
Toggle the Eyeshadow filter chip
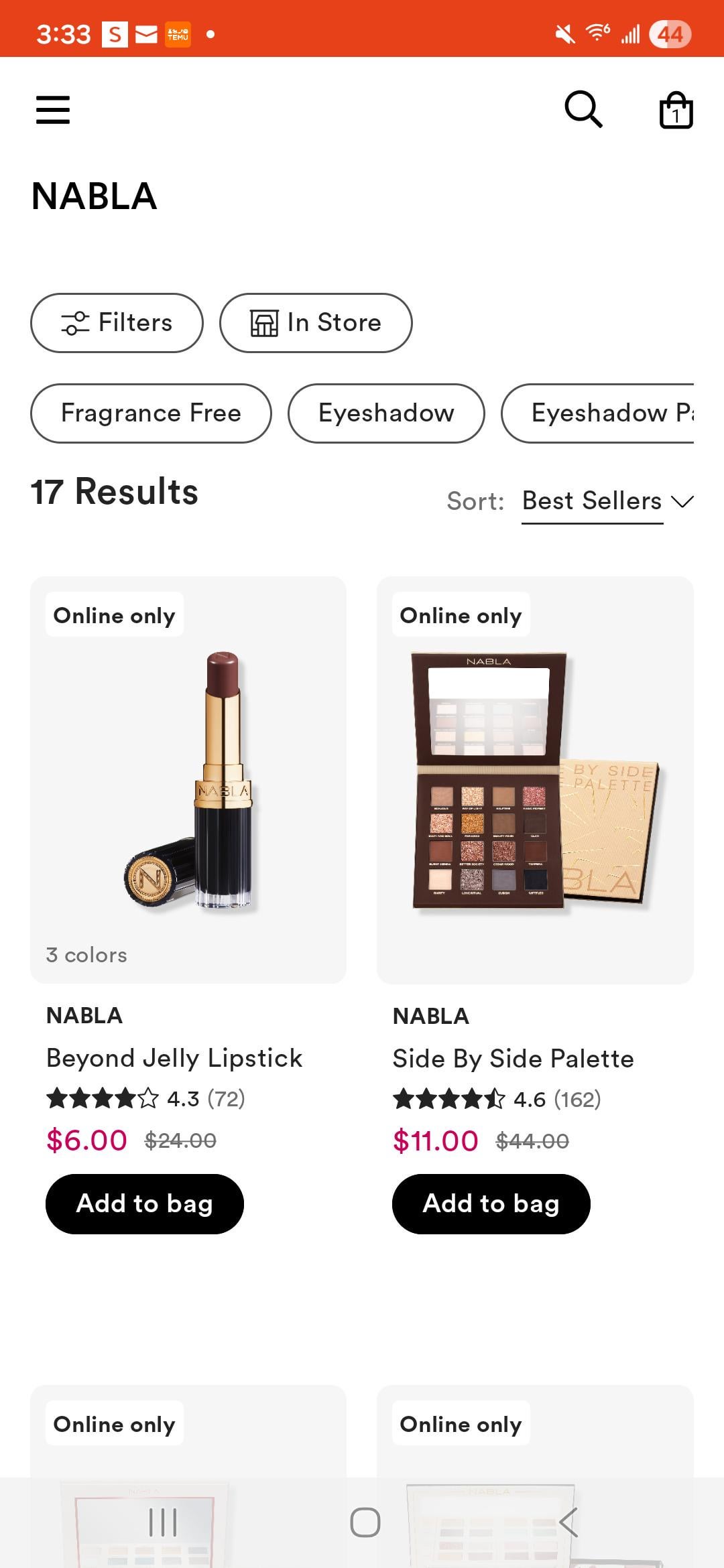click(x=386, y=413)
